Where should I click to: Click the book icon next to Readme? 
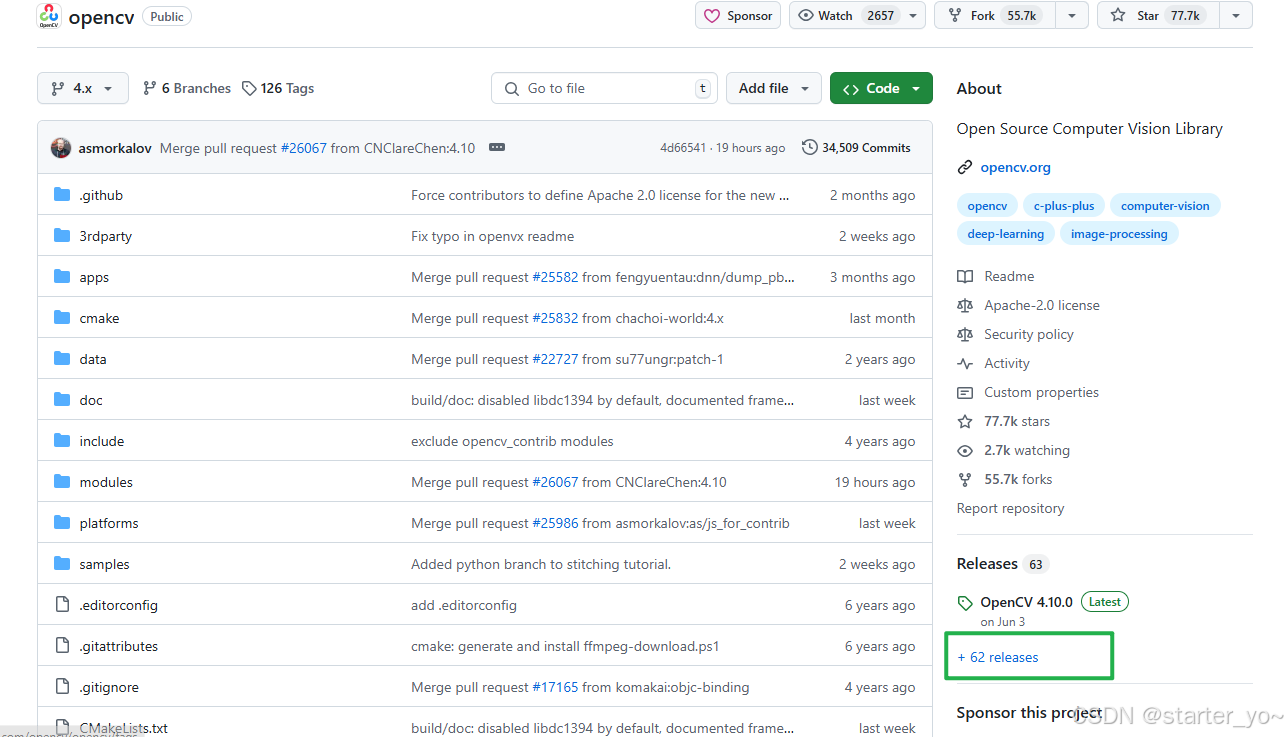point(965,276)
